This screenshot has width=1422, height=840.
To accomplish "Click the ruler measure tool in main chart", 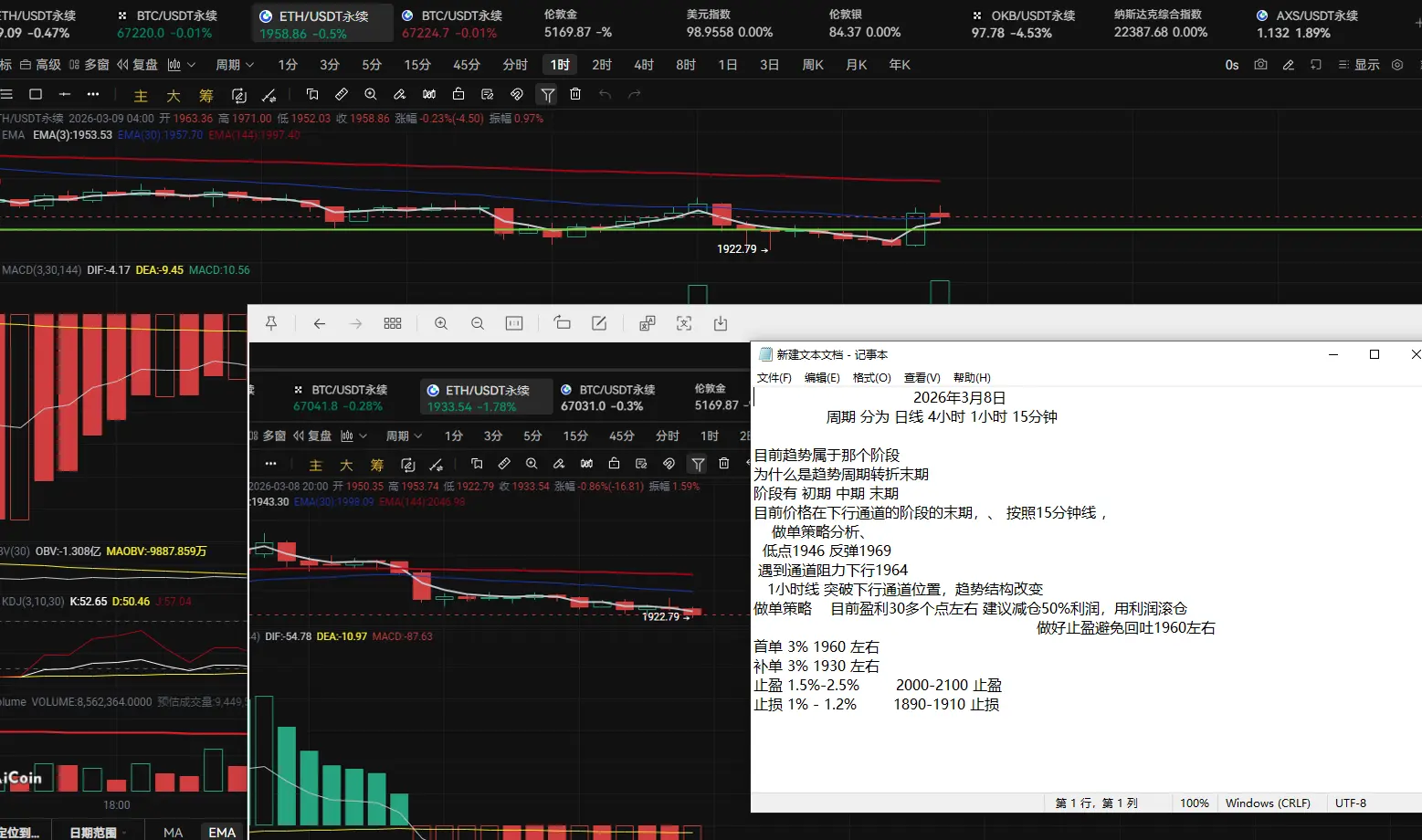I will [x=342, y=94].
